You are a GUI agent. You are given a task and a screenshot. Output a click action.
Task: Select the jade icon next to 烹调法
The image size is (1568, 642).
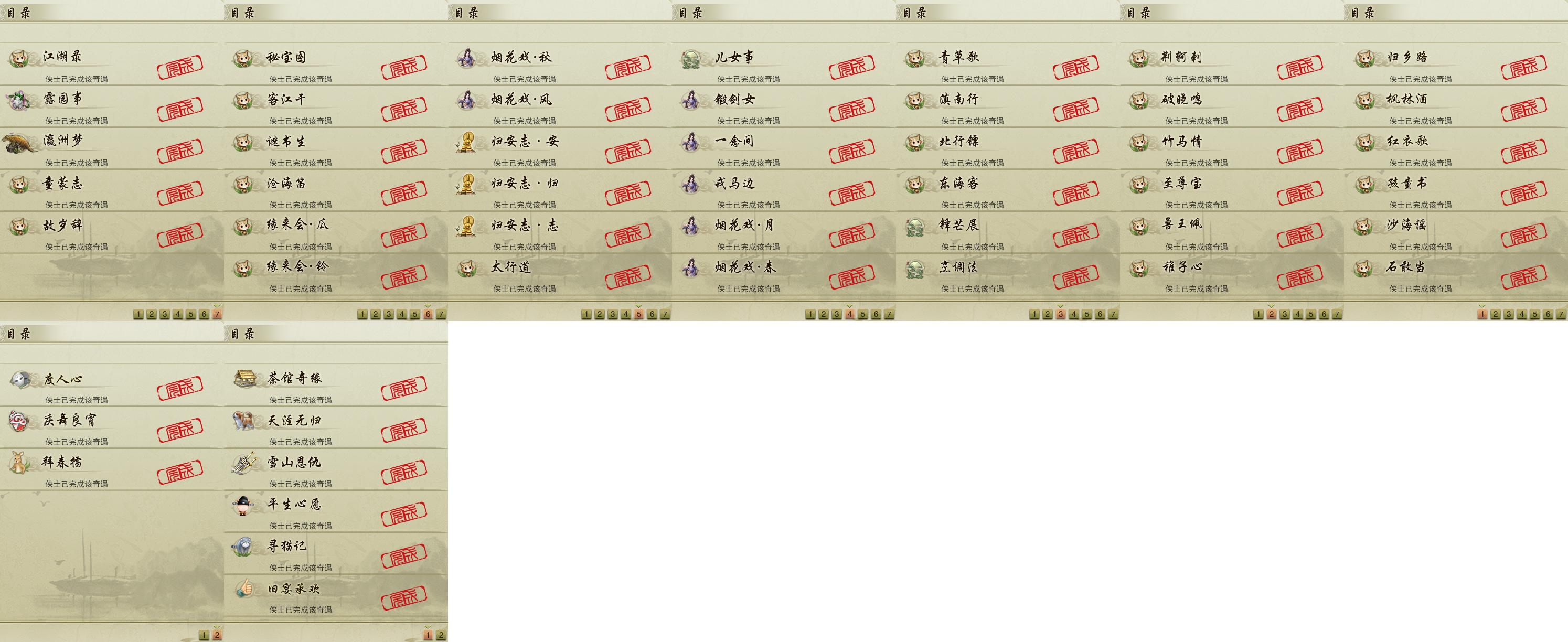tap(914, 269)
